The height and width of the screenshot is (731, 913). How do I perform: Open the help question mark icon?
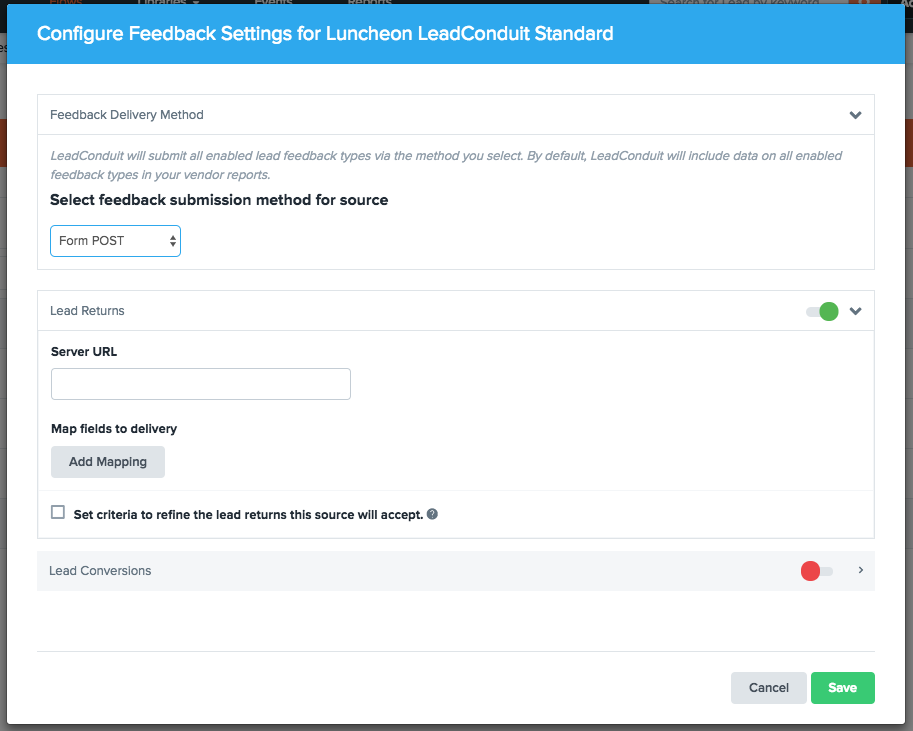pyautogui.click(x=432, y=514)
